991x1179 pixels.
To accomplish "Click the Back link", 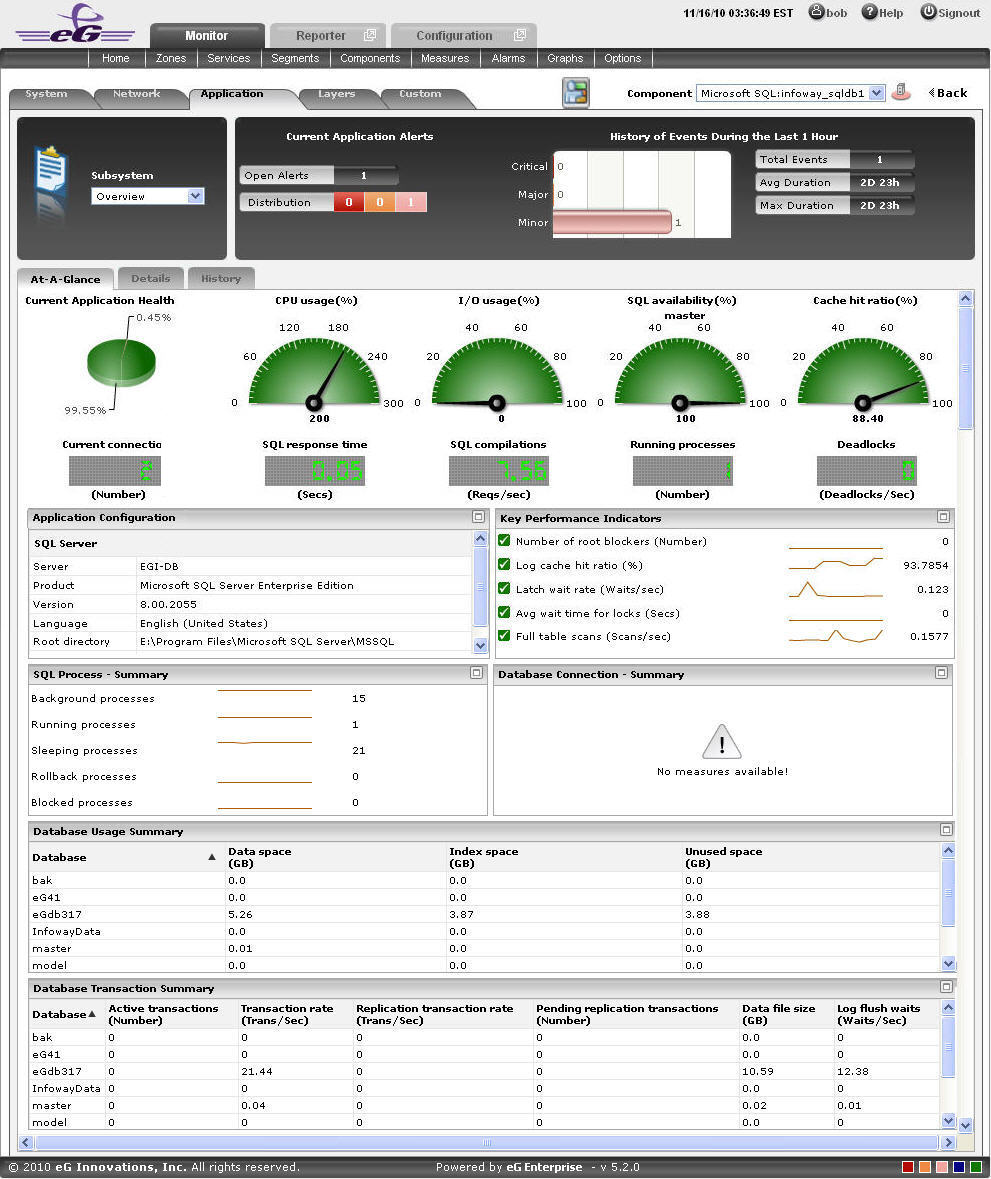I will [952, 92].
